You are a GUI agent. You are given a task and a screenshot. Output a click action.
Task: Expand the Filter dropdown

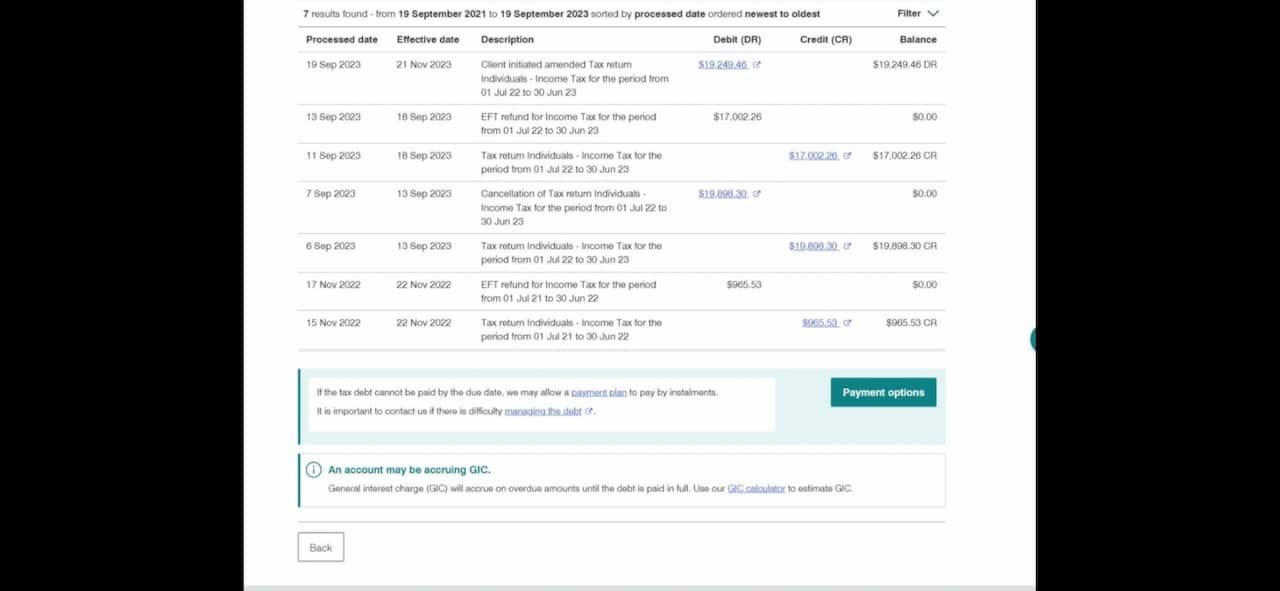point(917,14)
